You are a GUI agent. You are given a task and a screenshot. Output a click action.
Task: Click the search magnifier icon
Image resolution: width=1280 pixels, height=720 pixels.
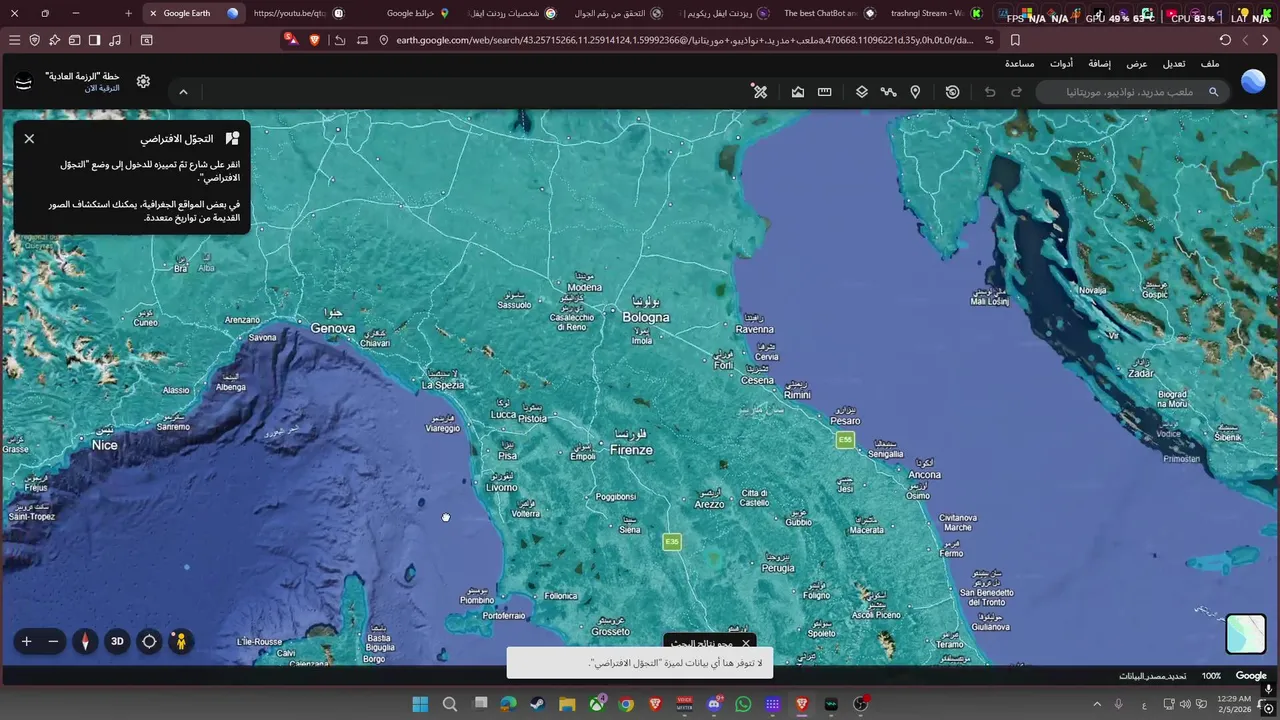1214,92
